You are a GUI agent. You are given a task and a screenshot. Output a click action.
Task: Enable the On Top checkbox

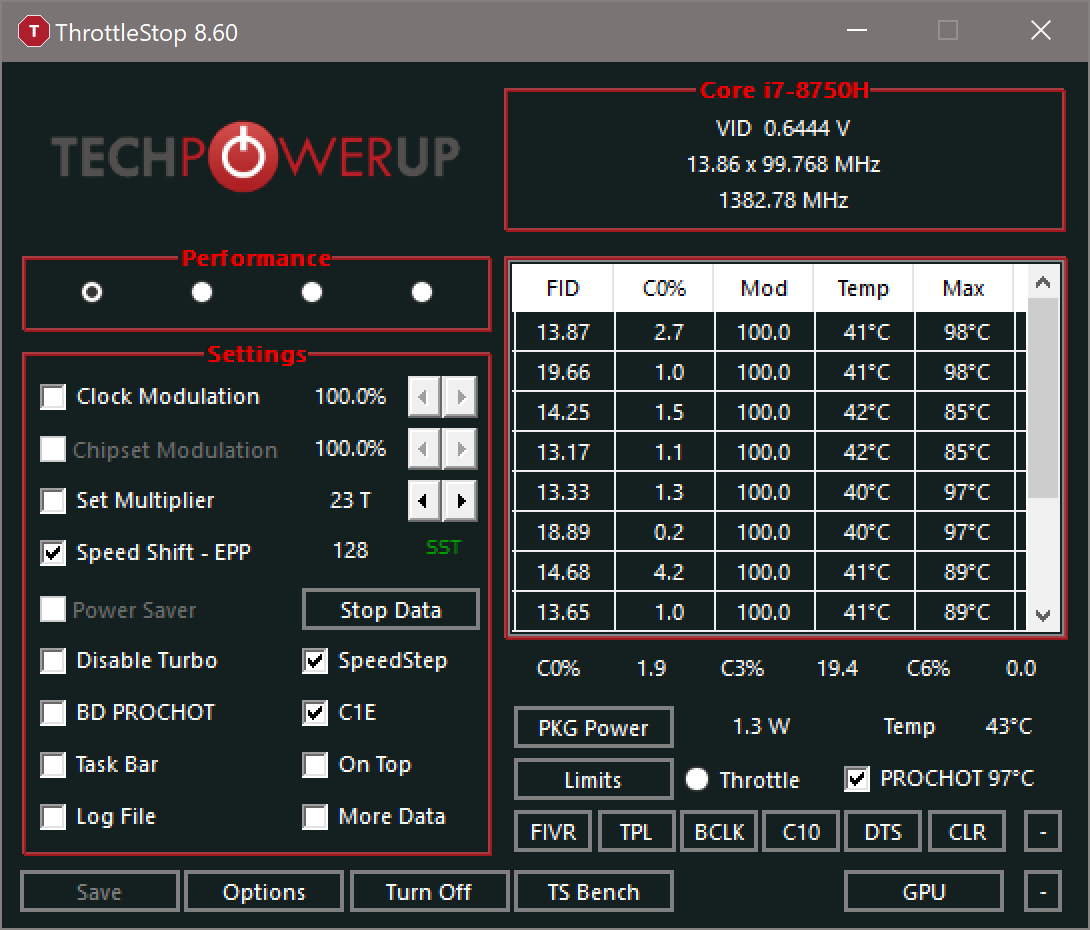tap(315, 765)
